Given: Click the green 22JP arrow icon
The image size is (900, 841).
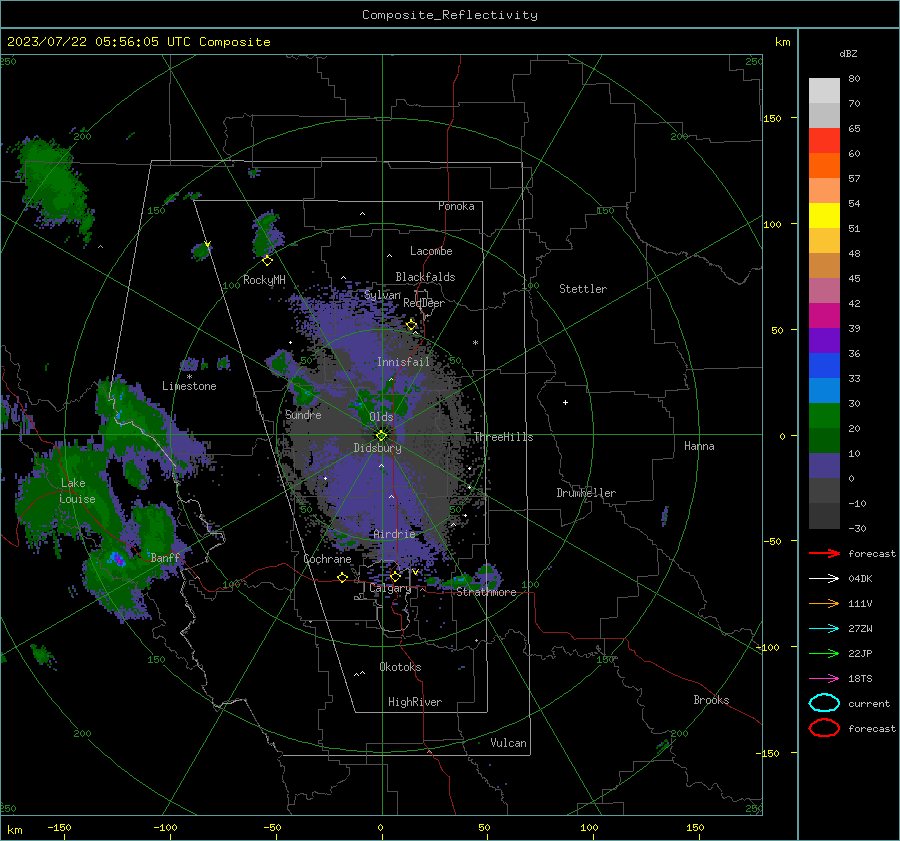Looking at the screenshot, I should tap(824, 653).
